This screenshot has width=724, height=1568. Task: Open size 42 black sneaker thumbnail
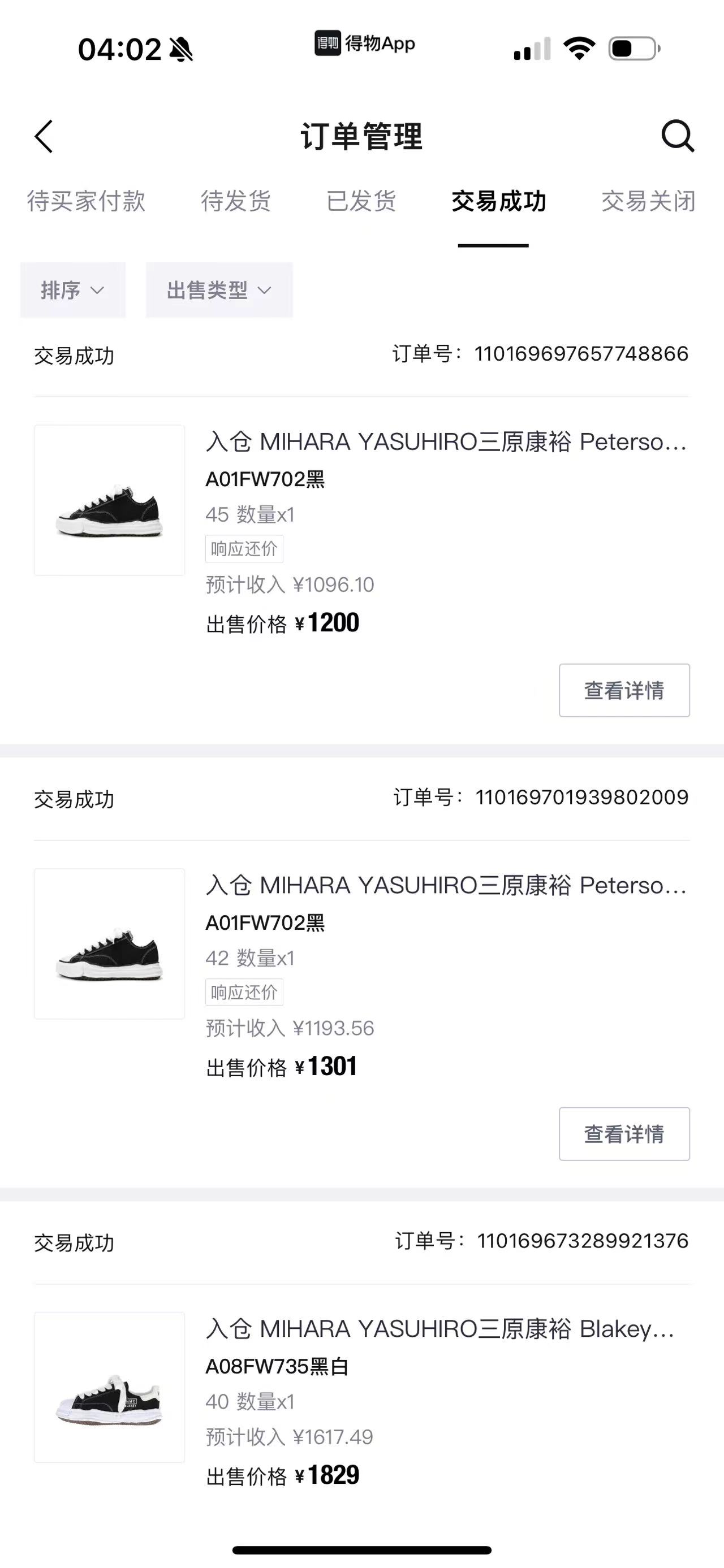point(110,944)
